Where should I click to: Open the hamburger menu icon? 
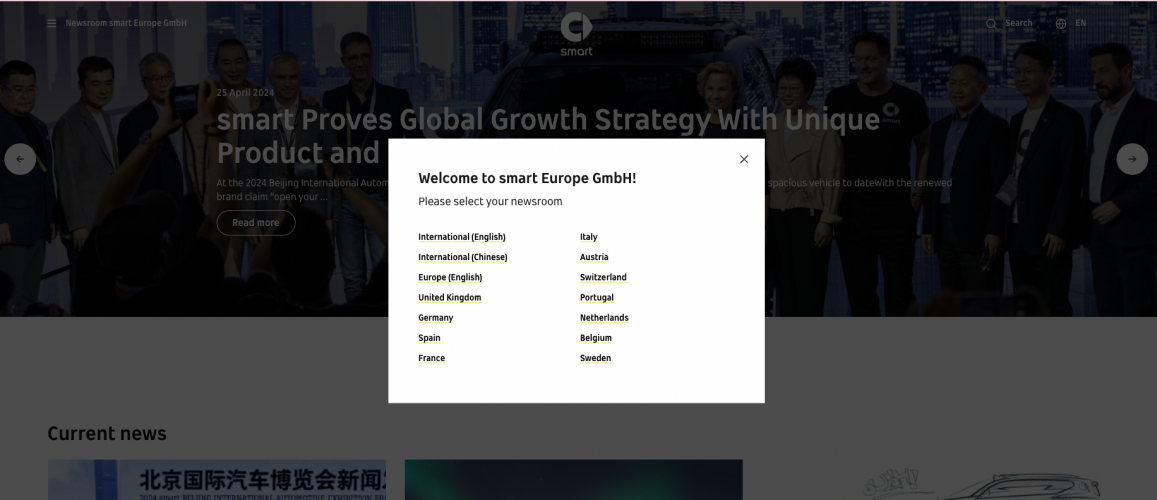(x=52, y=24)
